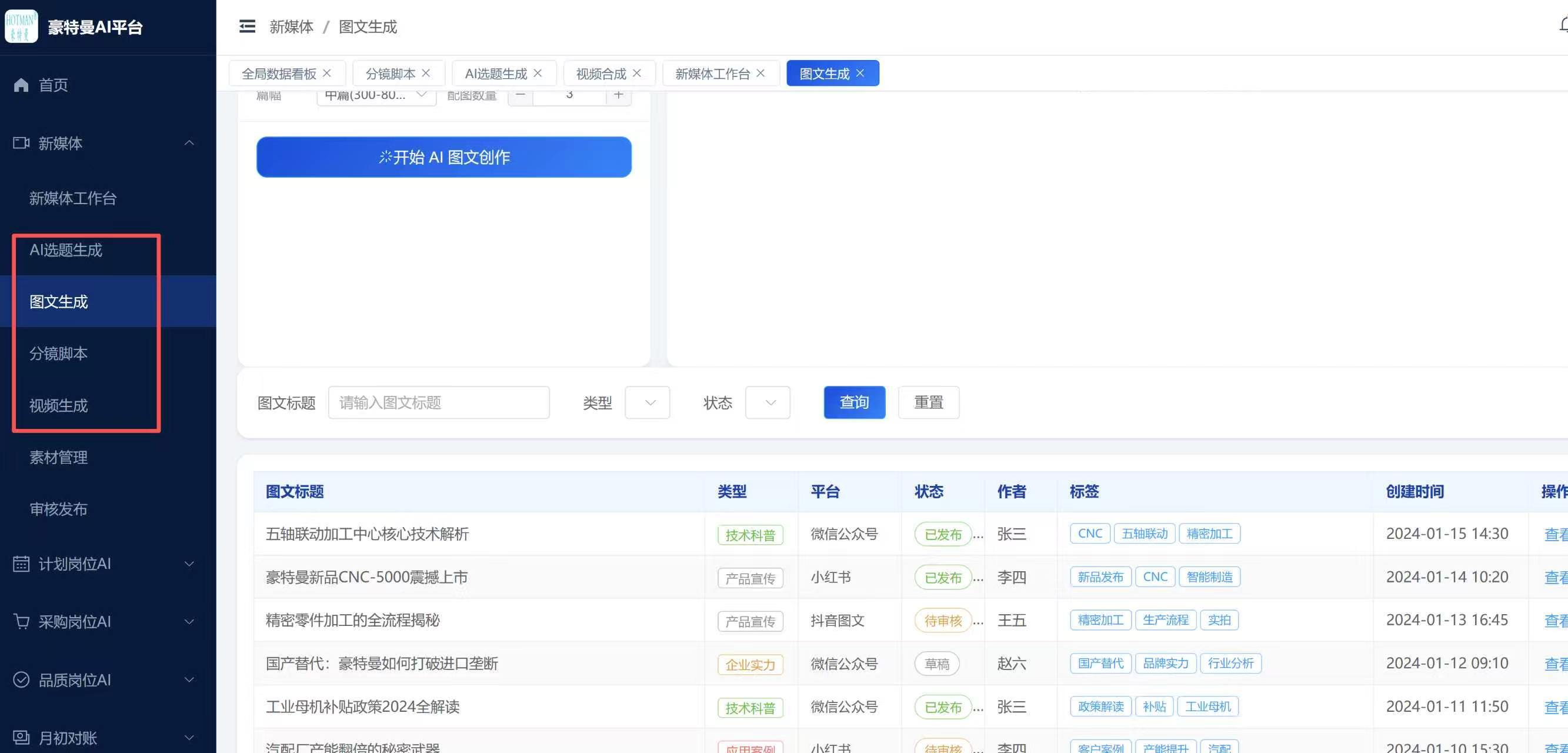Viewport: 1568px width, 753px height.
Task: Expand the 计划岗位AI menu
Action: click(x=108, y=564)
